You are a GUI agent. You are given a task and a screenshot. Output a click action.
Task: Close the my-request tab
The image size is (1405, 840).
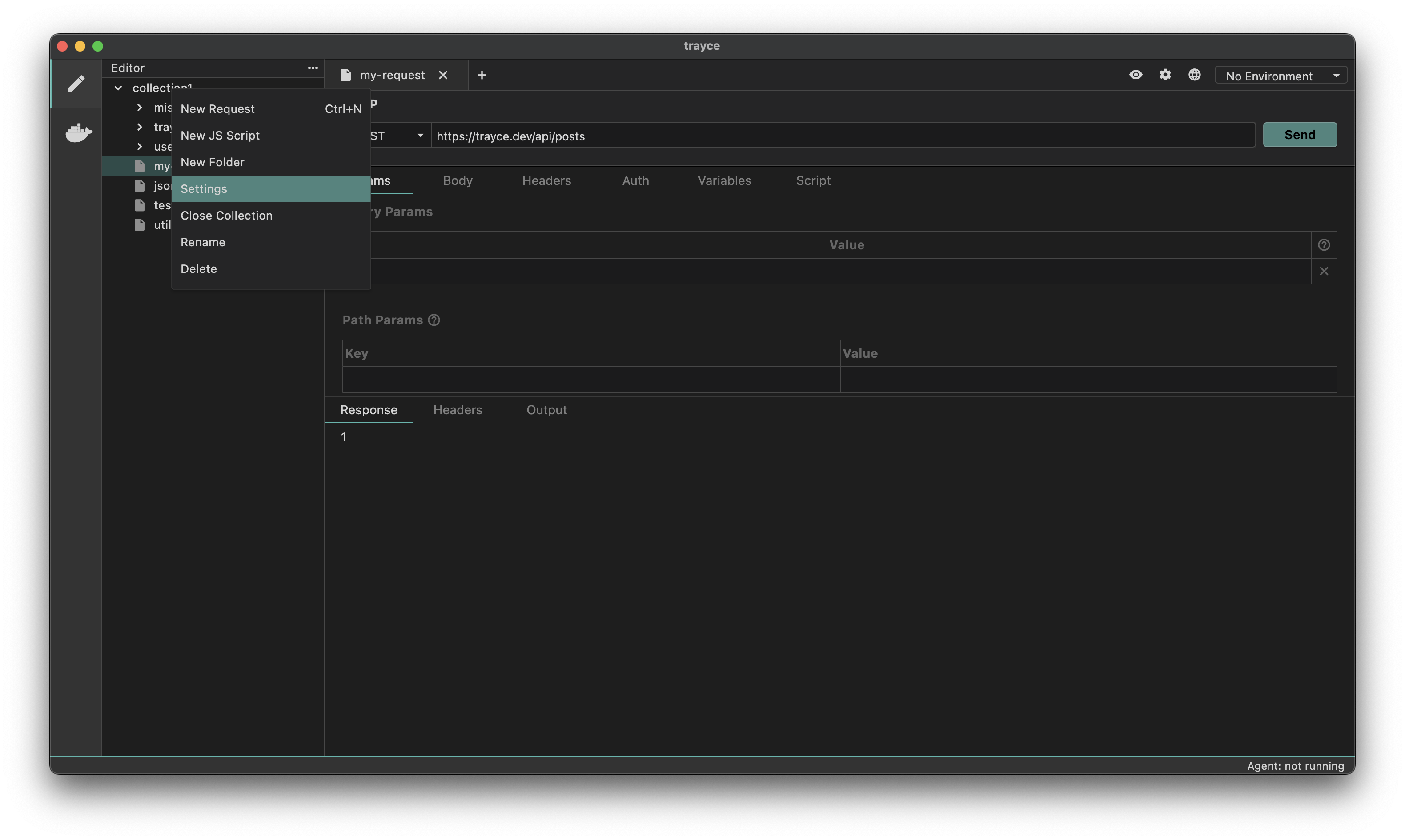pos(443,75)
